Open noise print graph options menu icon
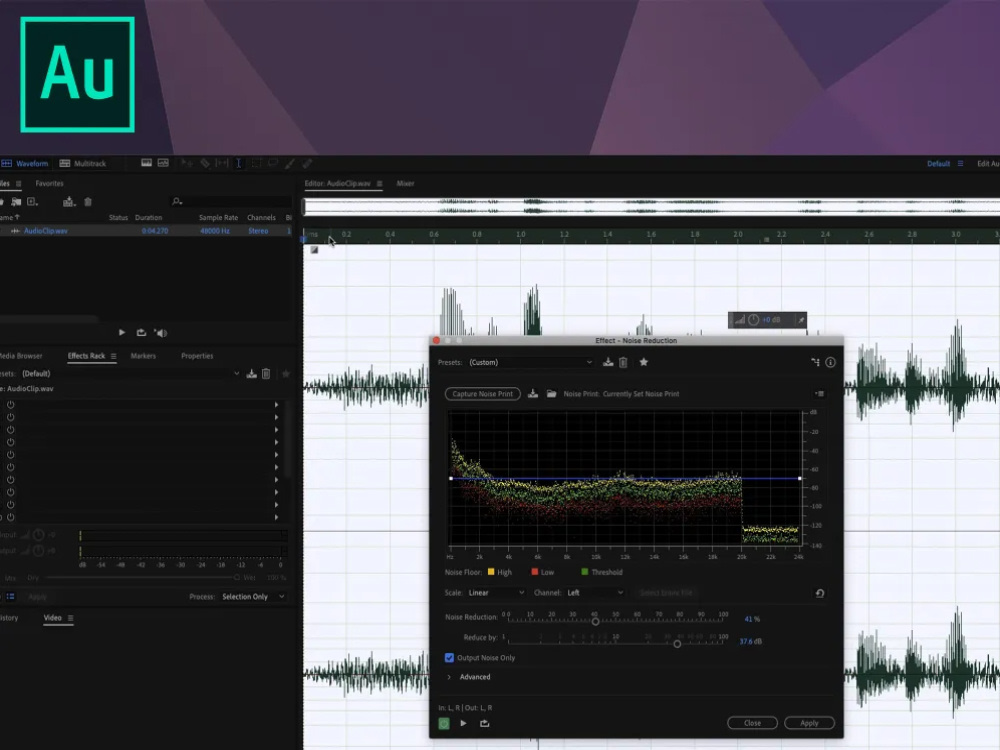1000x750 pixels. (820, 393)
